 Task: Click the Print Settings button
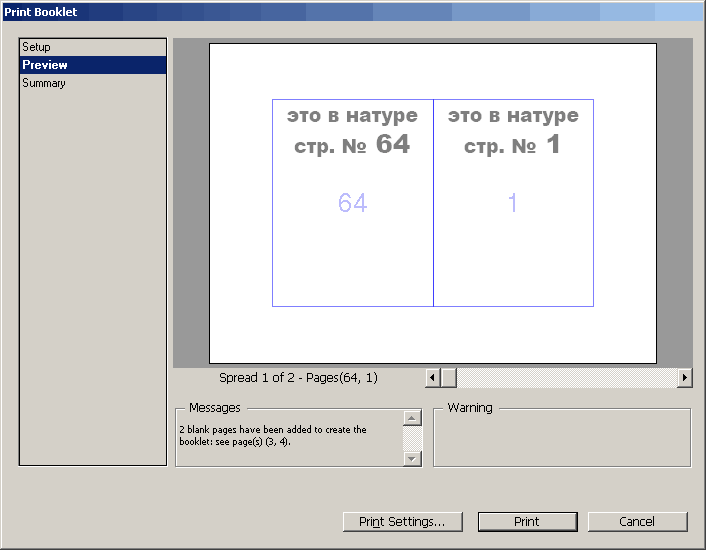click(403, 522)
